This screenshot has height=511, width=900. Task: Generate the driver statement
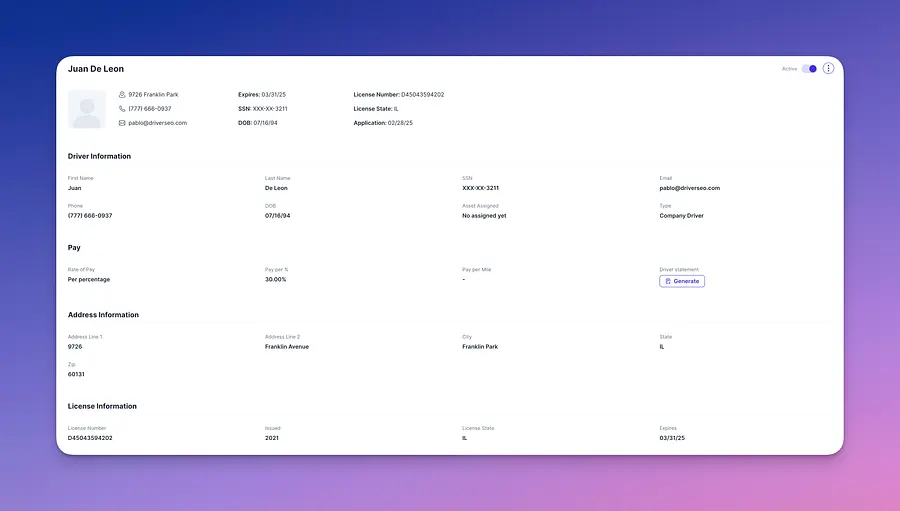tap(682, 281)
